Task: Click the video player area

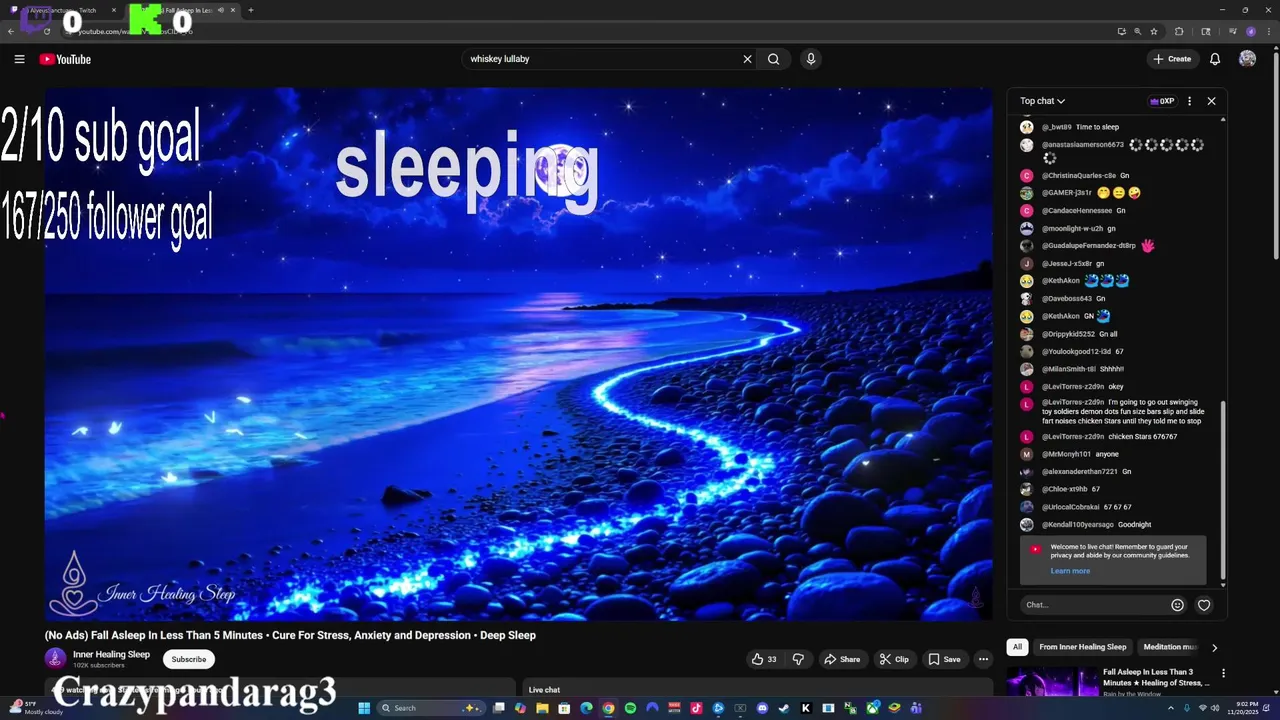Action: (x=519, y=354)
